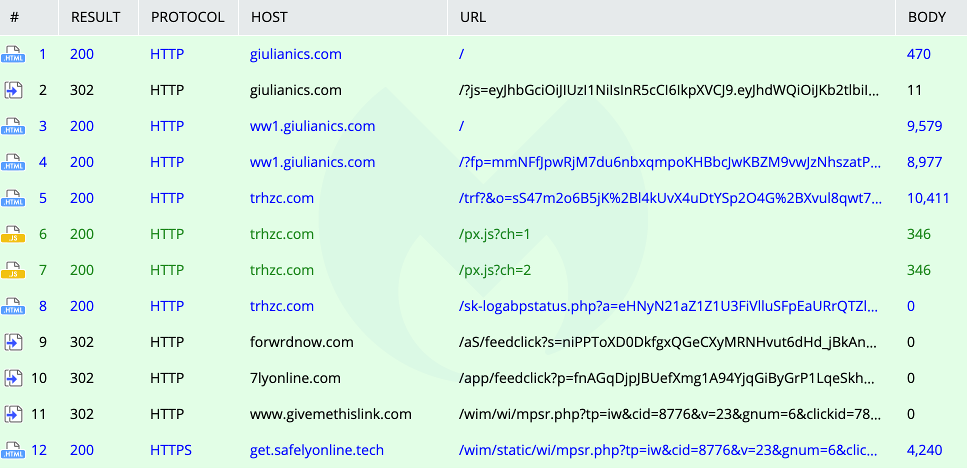967x471 pixels.
Task: Click the HOST column header
Action: 270,18
